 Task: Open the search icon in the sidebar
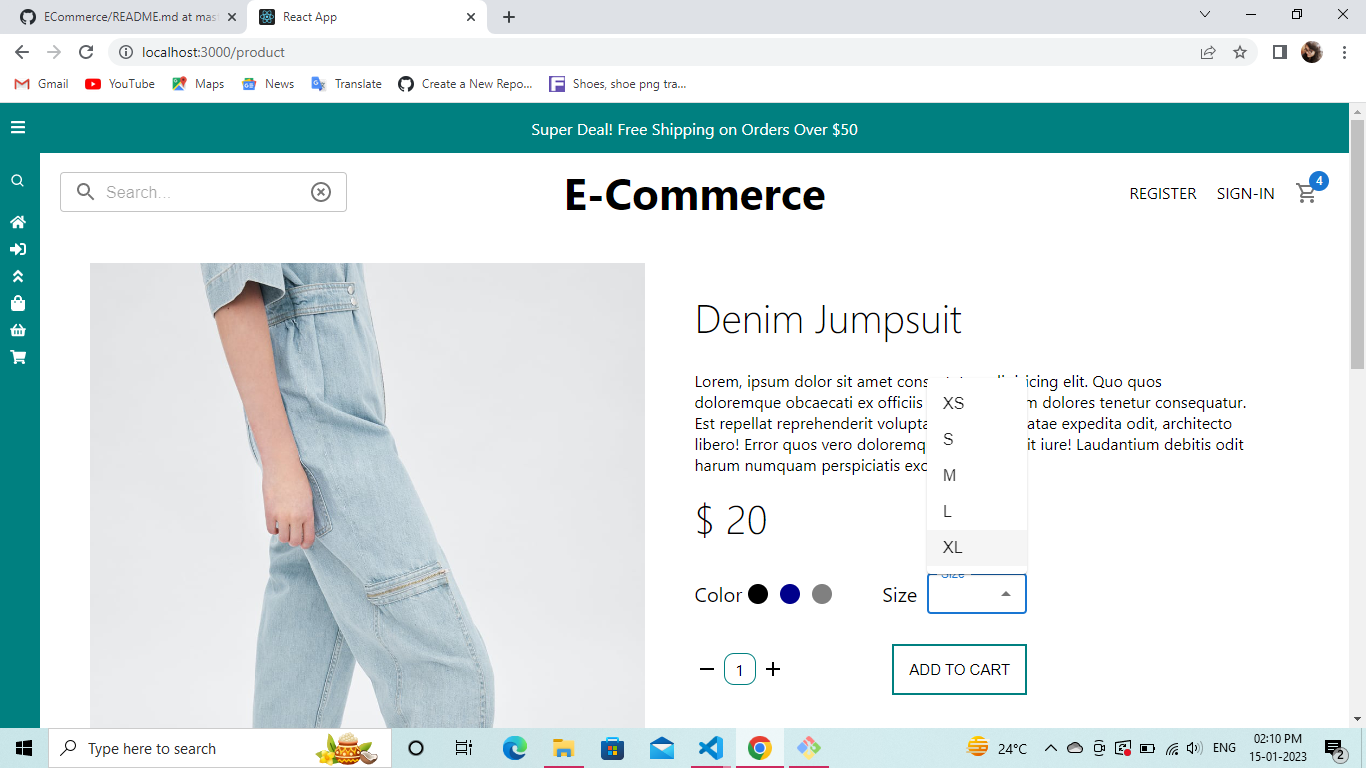[17, 181]
